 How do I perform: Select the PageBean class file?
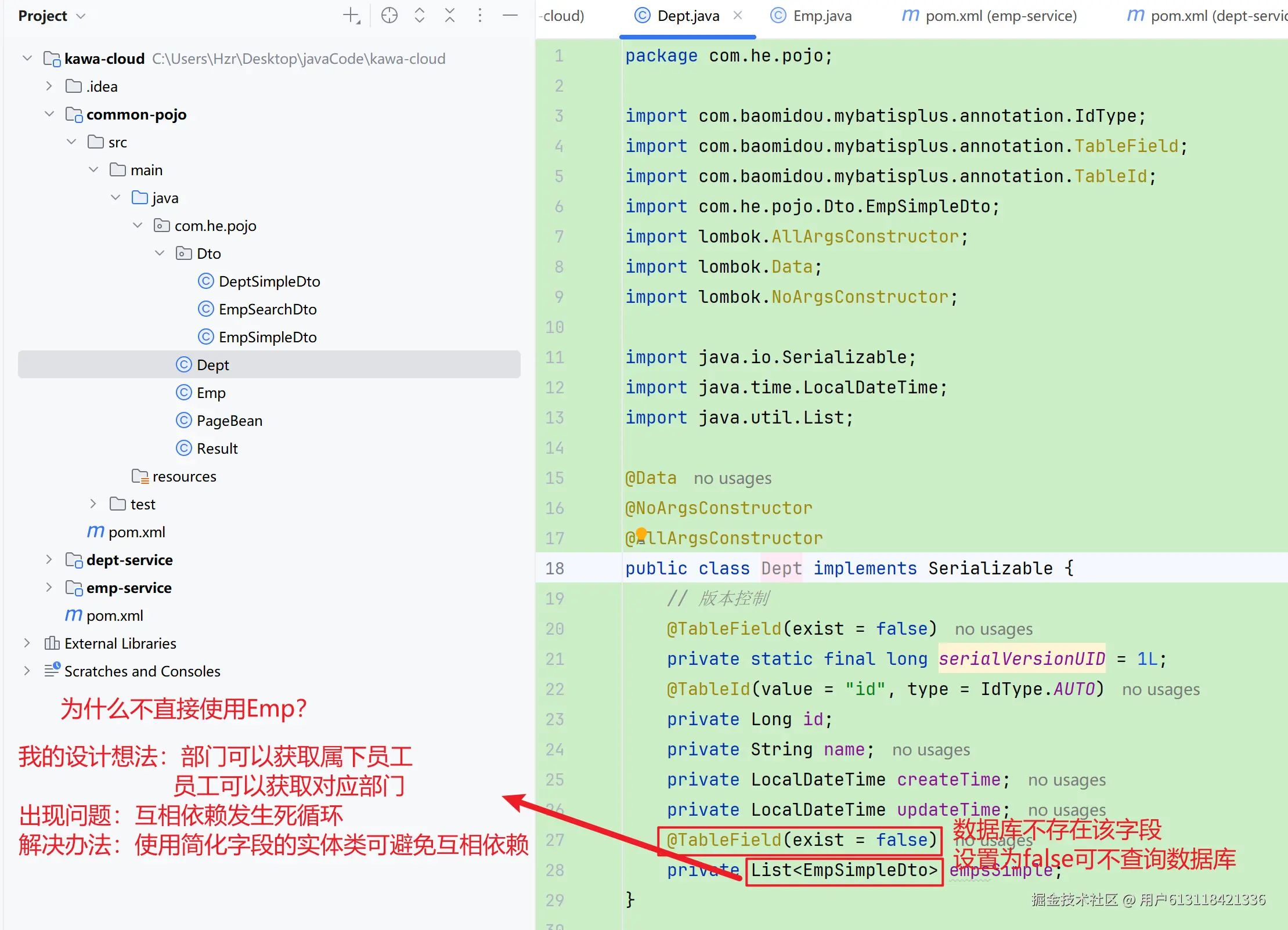pos(229,421)
